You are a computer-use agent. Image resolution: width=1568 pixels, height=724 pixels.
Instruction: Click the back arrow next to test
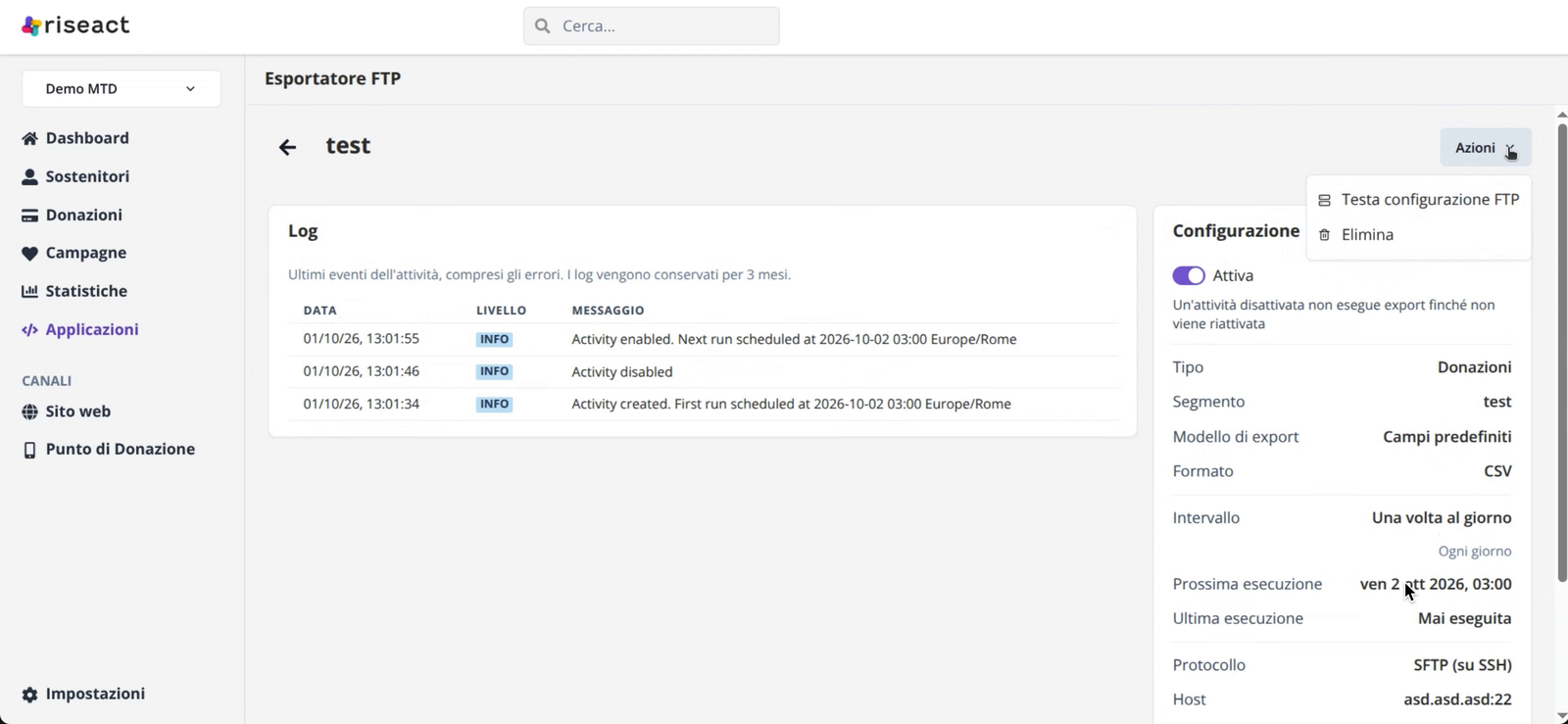pos(287,148)
